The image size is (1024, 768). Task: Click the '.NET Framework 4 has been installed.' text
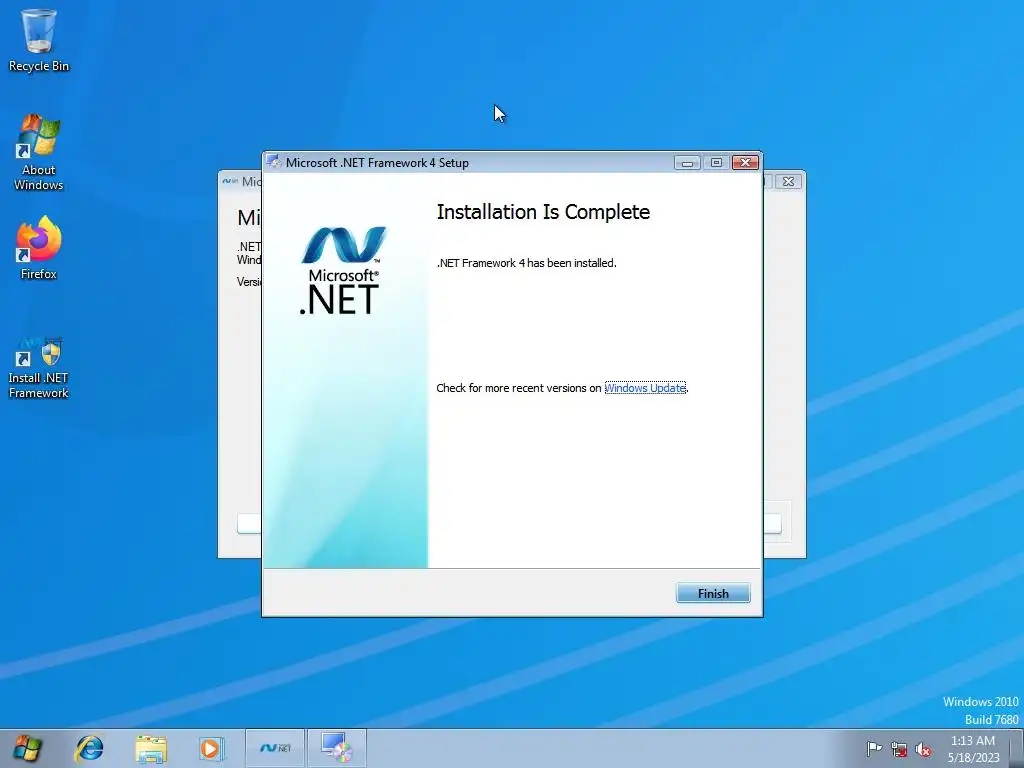coord(526,263)
